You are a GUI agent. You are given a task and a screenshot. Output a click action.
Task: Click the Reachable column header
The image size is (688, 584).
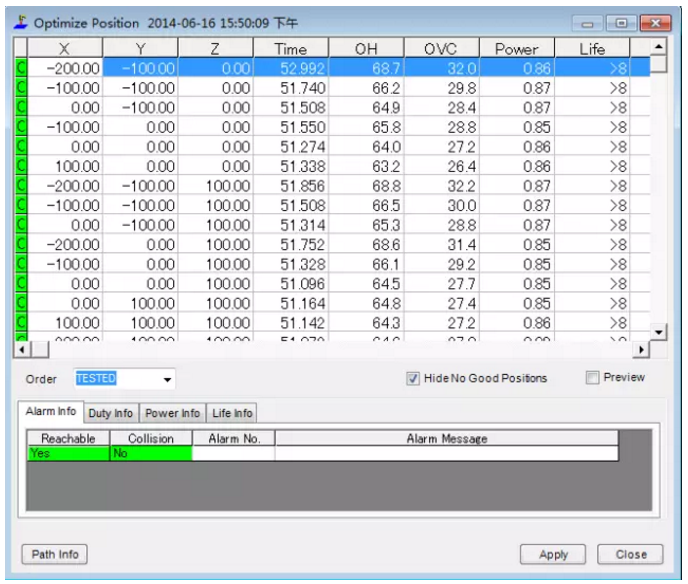68,438
